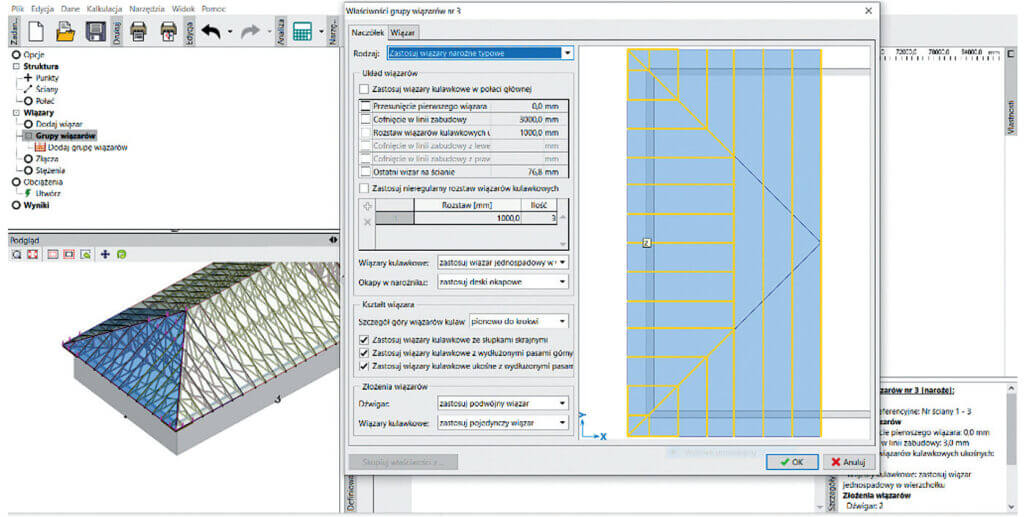Select Wyniki tree item
Viewport: 1024px width, 517px height.
point(37,205)
